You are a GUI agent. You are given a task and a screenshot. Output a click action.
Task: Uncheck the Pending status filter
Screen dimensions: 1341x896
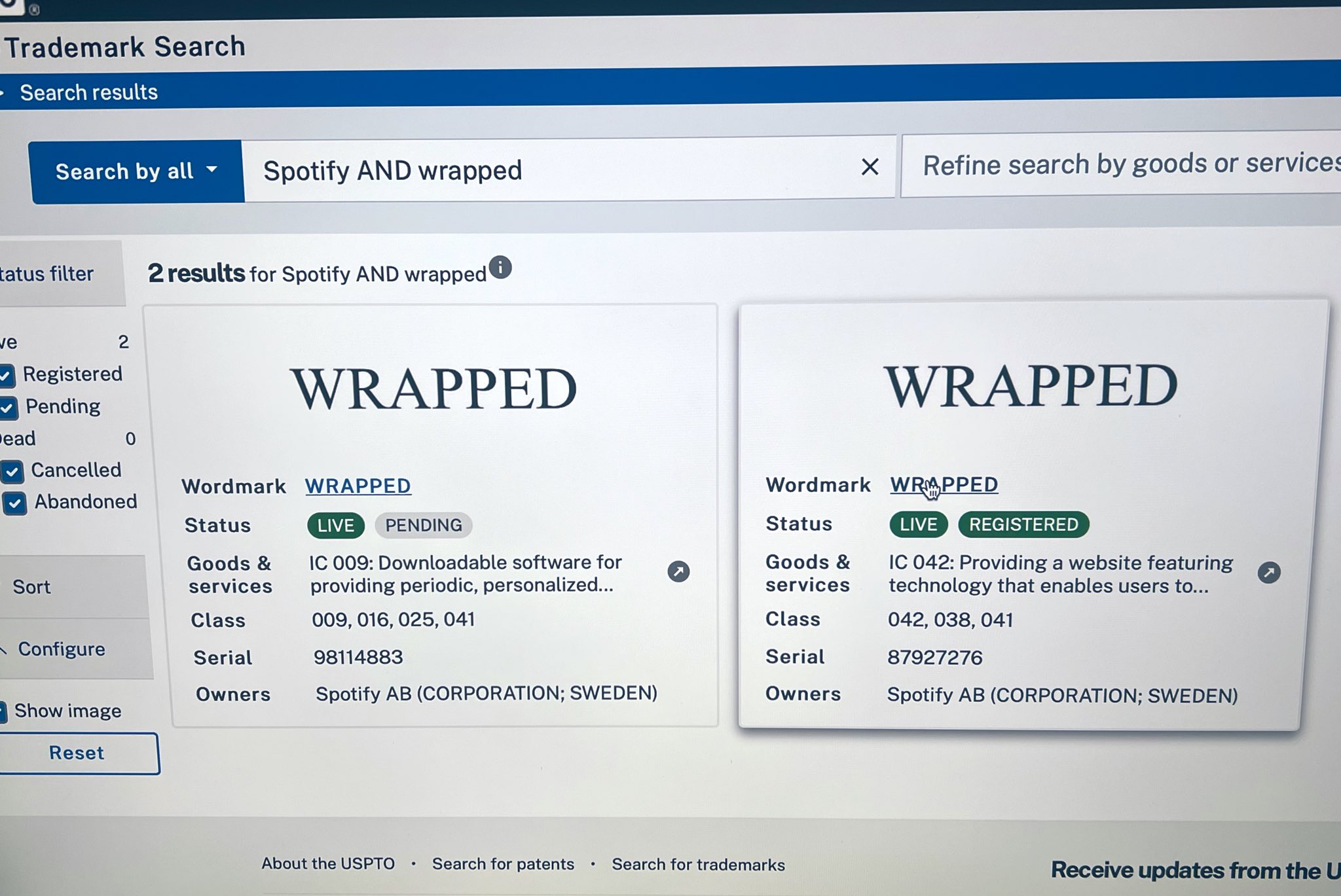pos(7,408)
